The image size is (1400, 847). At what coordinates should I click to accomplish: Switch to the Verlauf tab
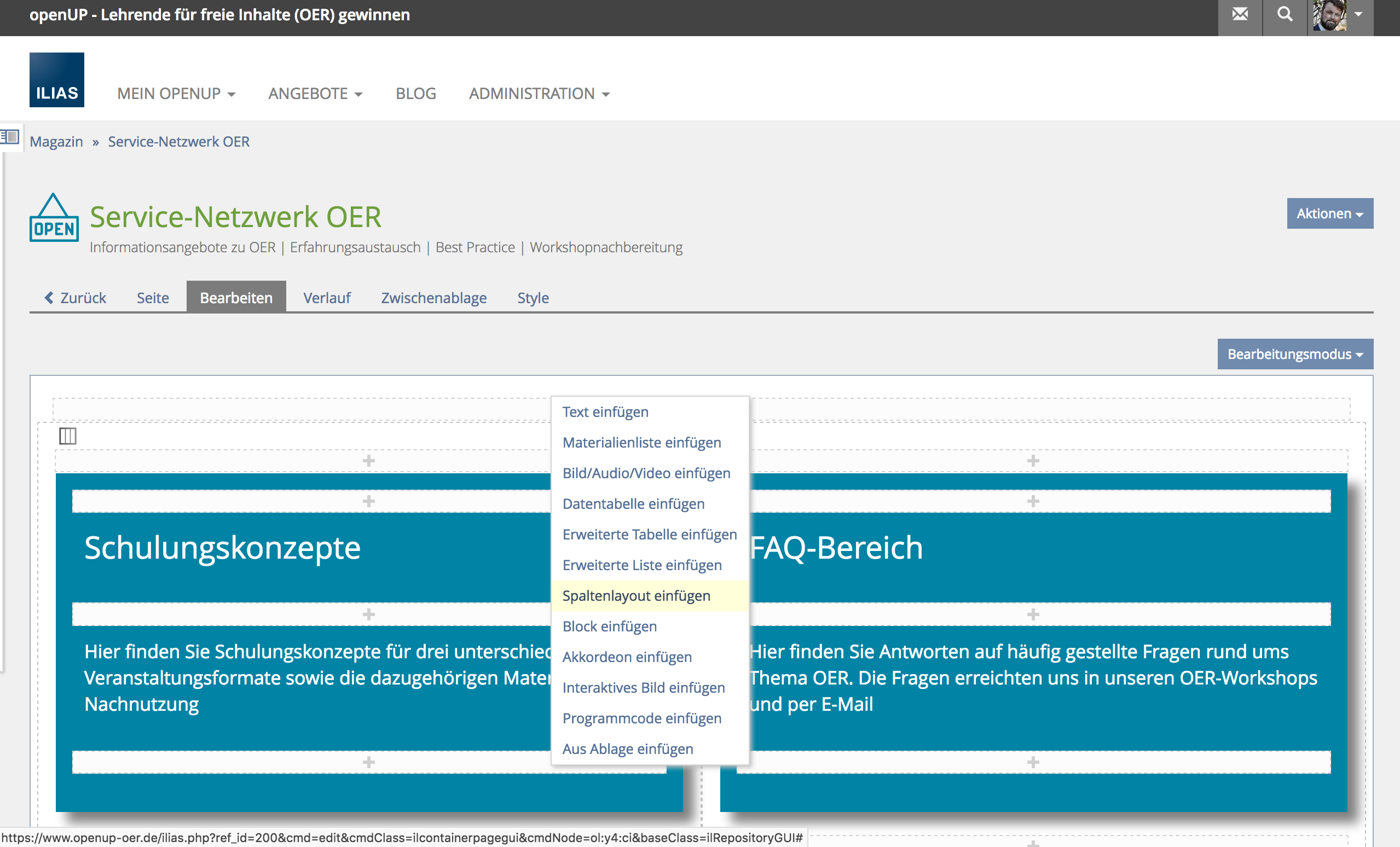[x=327, y=298]
